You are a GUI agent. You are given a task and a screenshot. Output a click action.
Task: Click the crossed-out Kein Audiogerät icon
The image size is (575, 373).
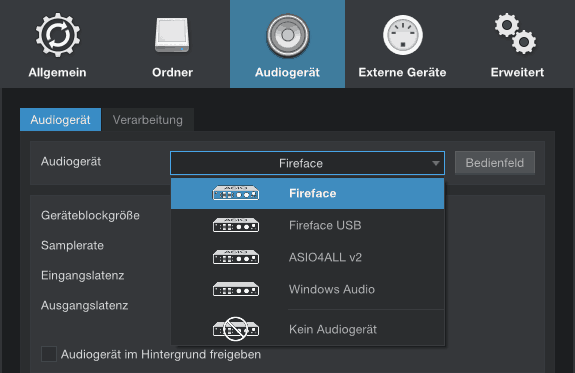236,329
